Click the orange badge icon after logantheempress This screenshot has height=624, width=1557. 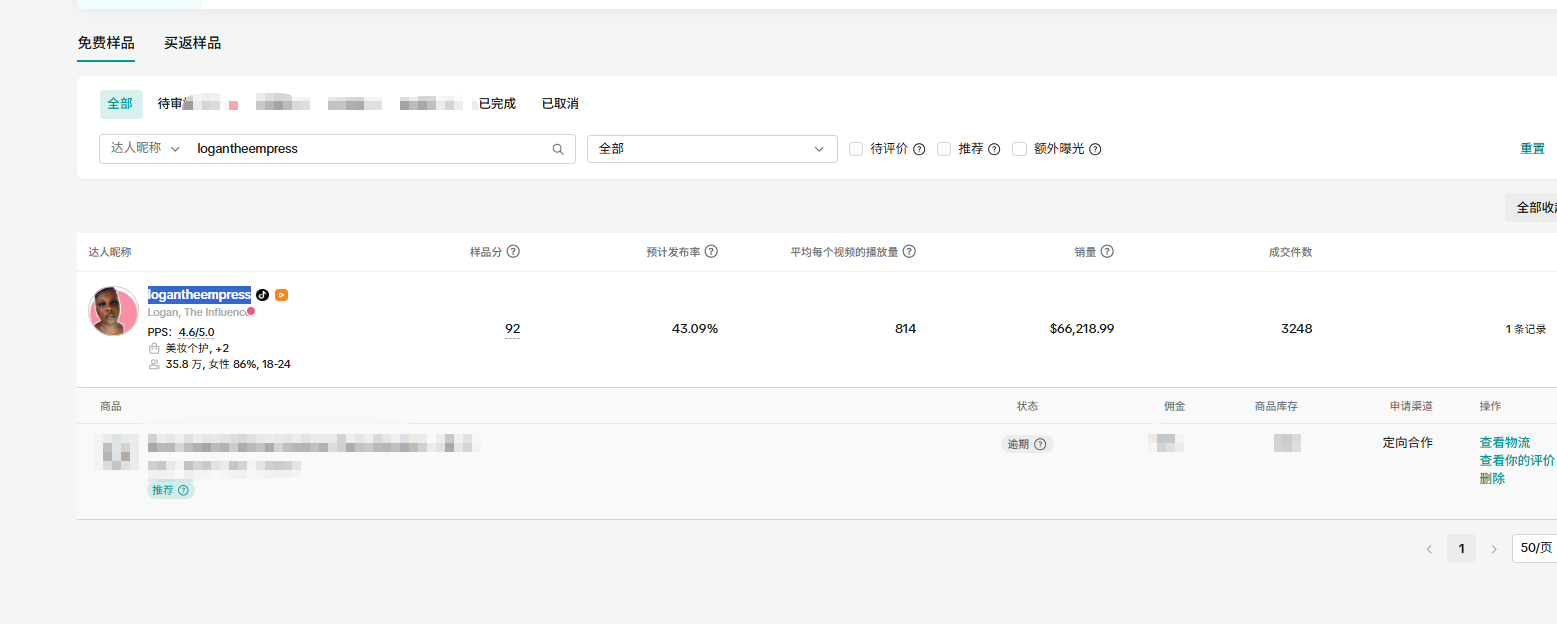[282, 295]
